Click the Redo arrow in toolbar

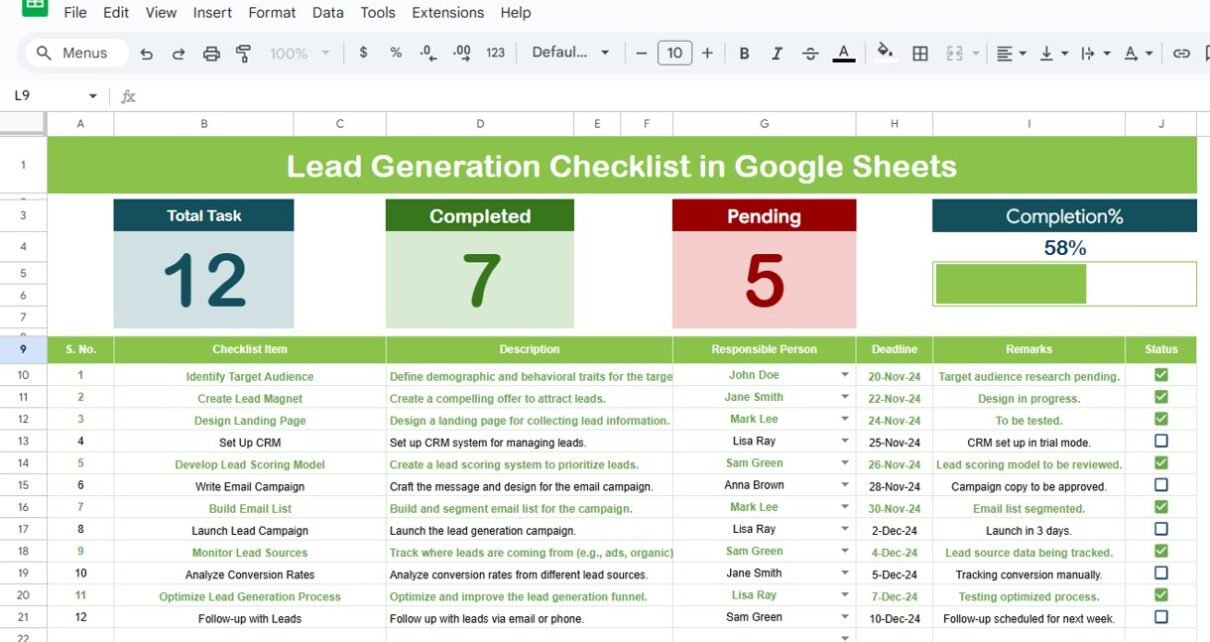tap(179, 54)
